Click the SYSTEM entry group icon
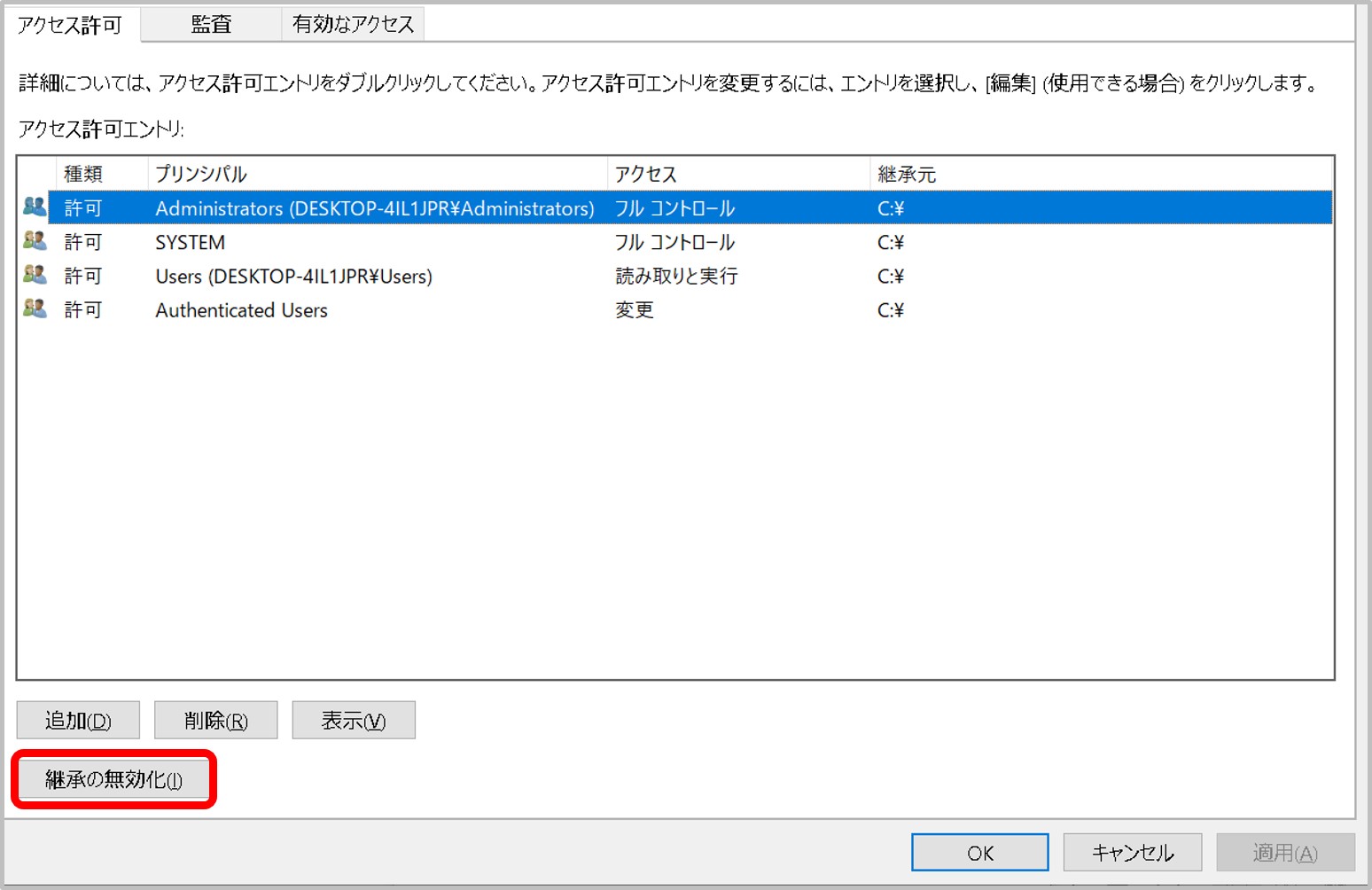 (35, 241)
